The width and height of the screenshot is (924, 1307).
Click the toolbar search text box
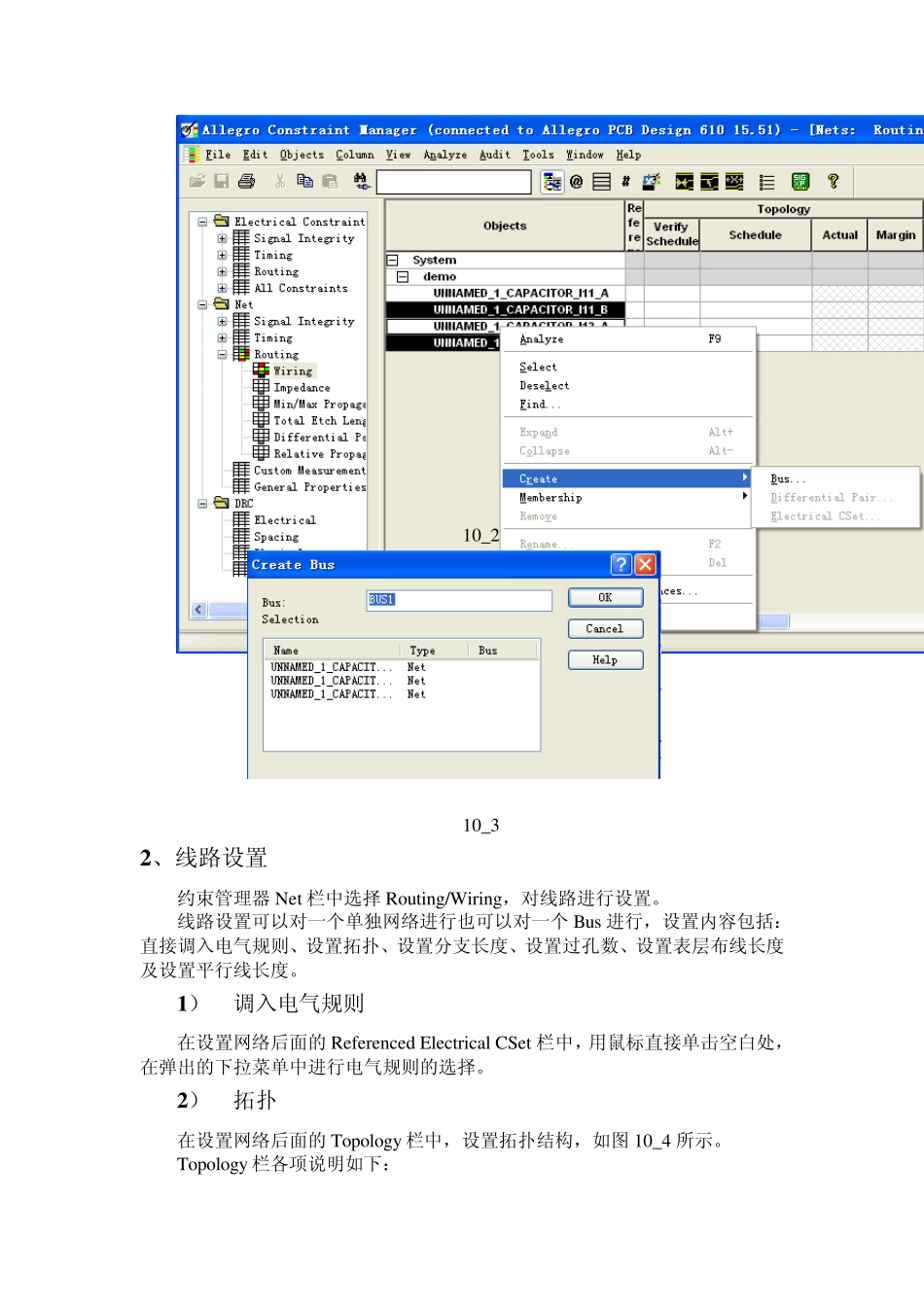454,182
